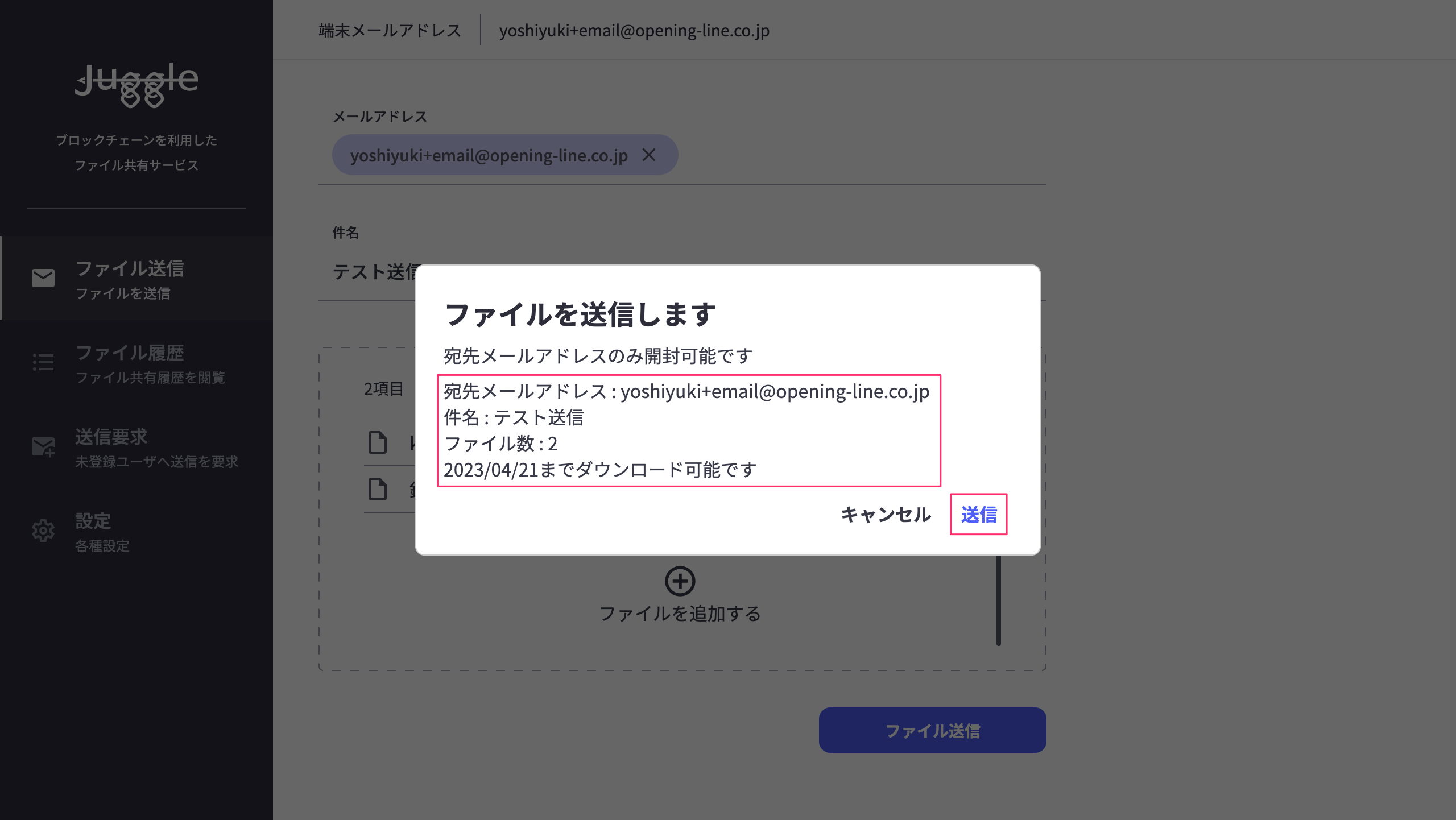Image resolution: width=1456 pixels, height=820 pixels.
Task: Click the gear icon for 設定
Action: coord(43,531)
